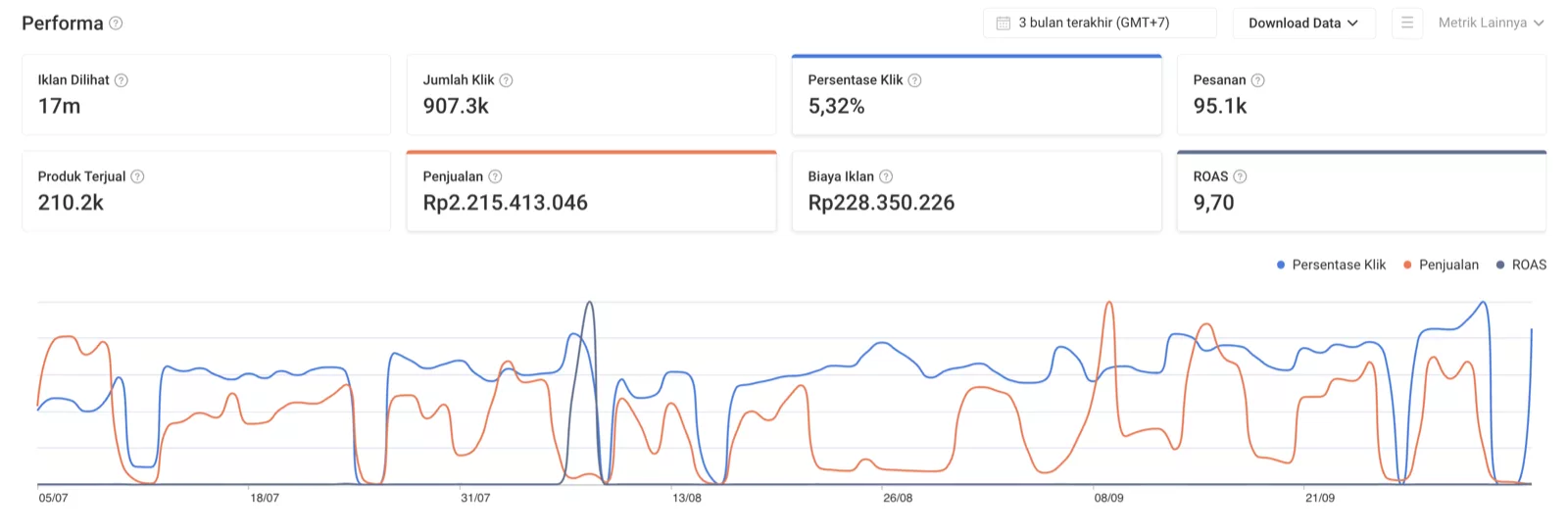Click the 5,32% value
The width and height of the screenshot is (1568, 532).
(x=836, y=106)
